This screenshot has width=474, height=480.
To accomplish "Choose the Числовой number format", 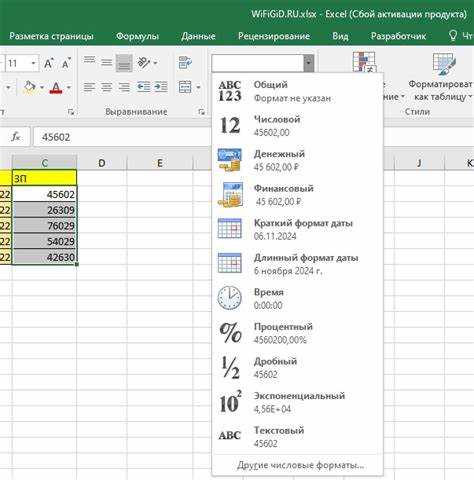I will coord(297,126).
